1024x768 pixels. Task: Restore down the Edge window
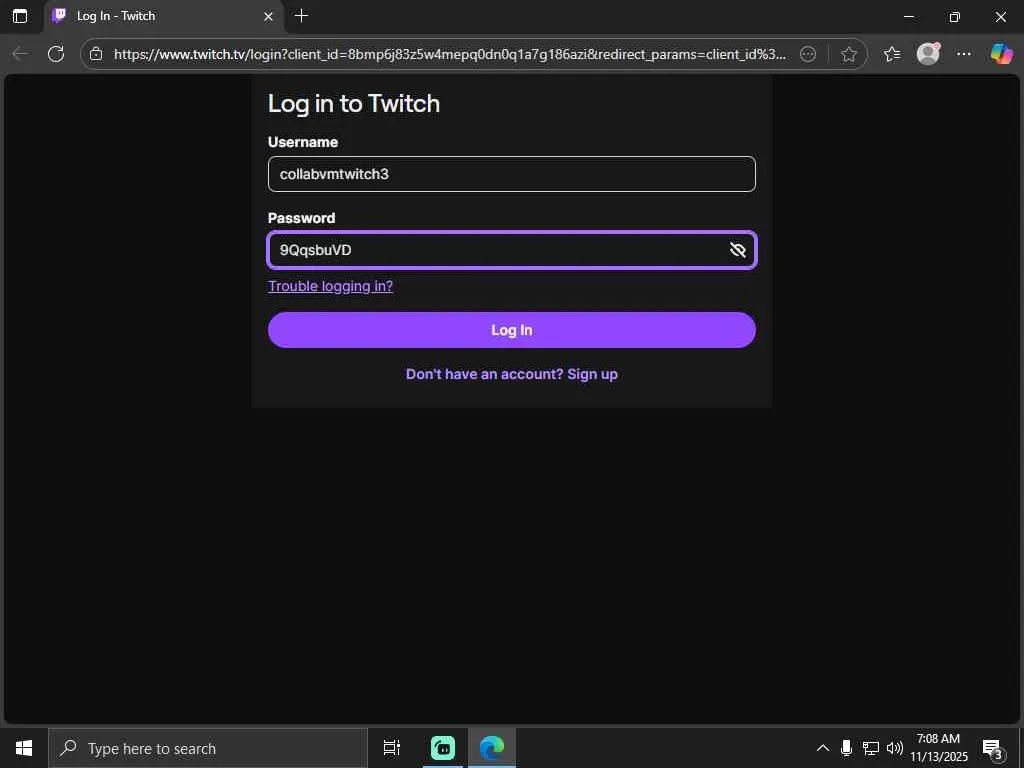pyautogui.click(x=954, y=16)
